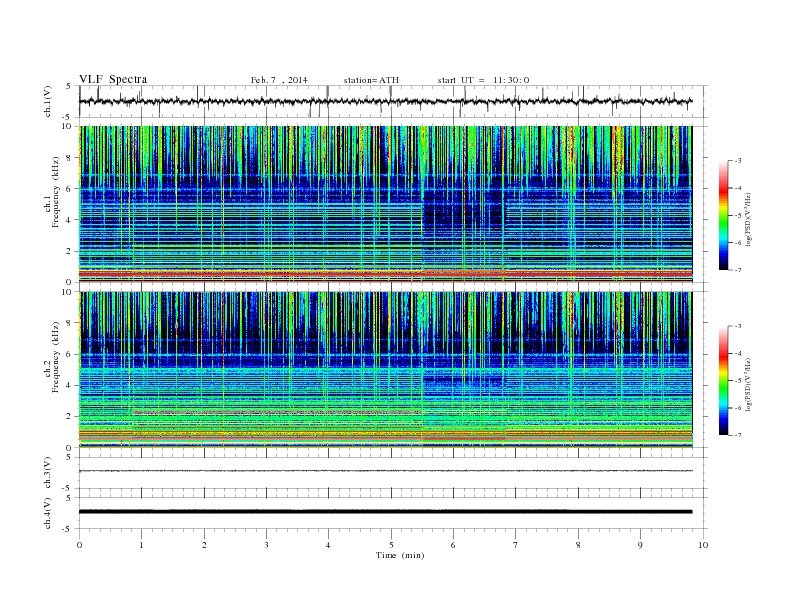Click the '3' tick on the time axis
792x612 pixels.
(x=267, y=545)
